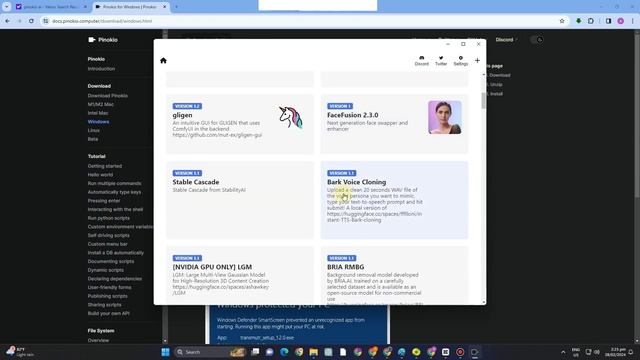
Task: Open Automatically type keys tutorial link
Action: [114, 192]
